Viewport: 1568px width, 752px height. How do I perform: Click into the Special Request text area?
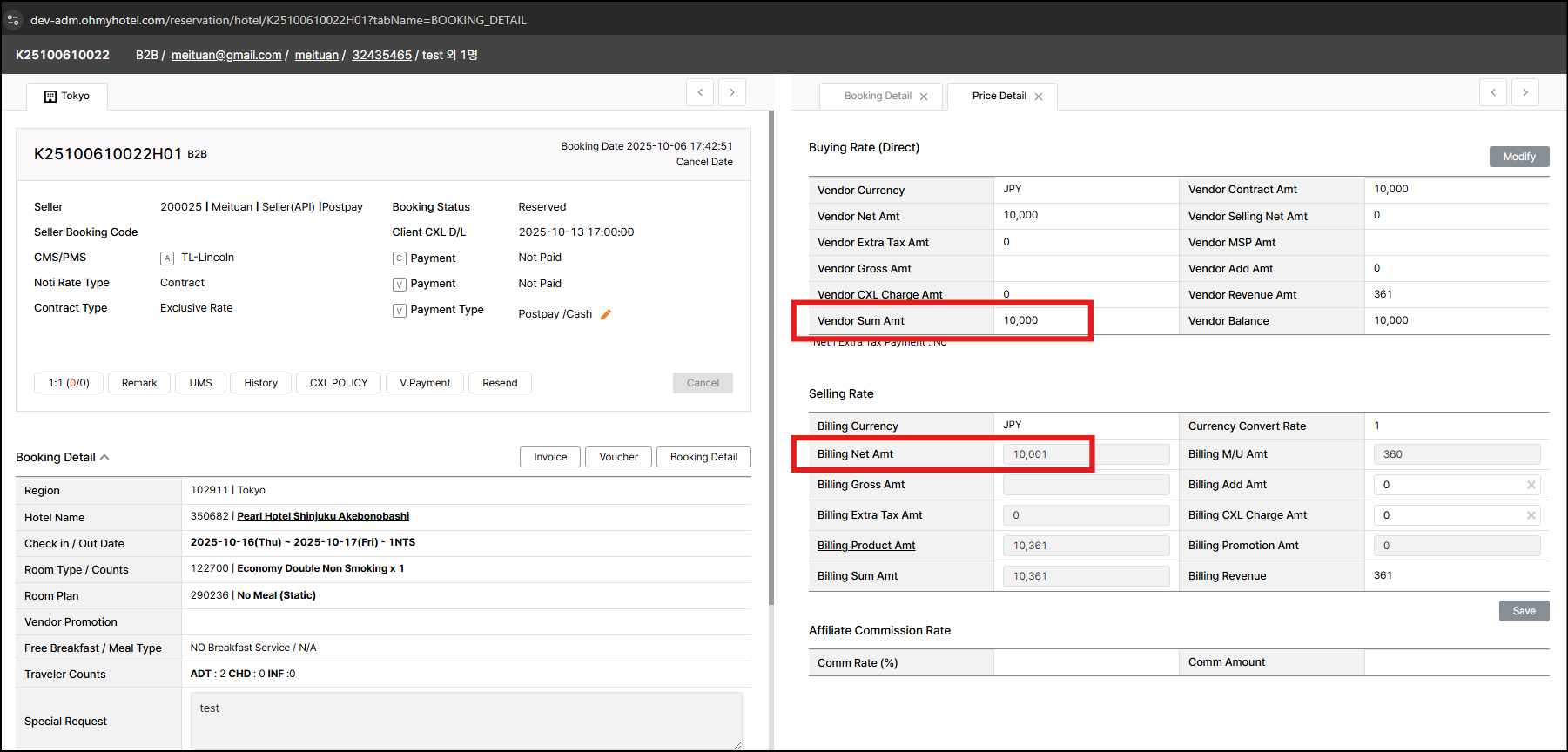click(x=466, y=721)
